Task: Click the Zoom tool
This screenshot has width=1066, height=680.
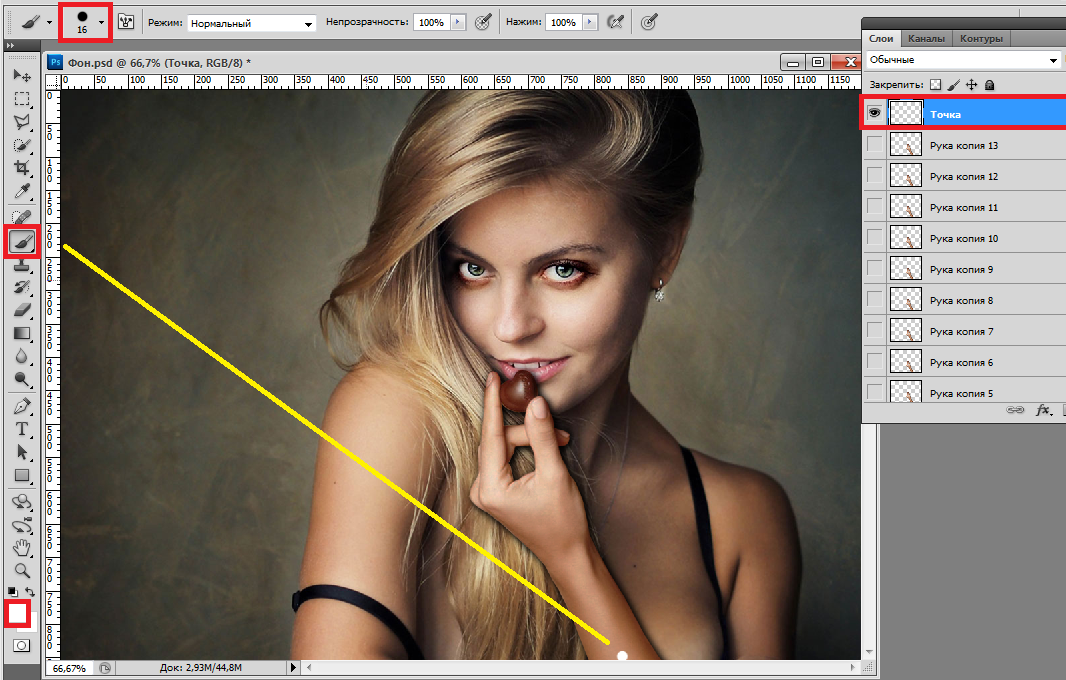Action: 21,570
